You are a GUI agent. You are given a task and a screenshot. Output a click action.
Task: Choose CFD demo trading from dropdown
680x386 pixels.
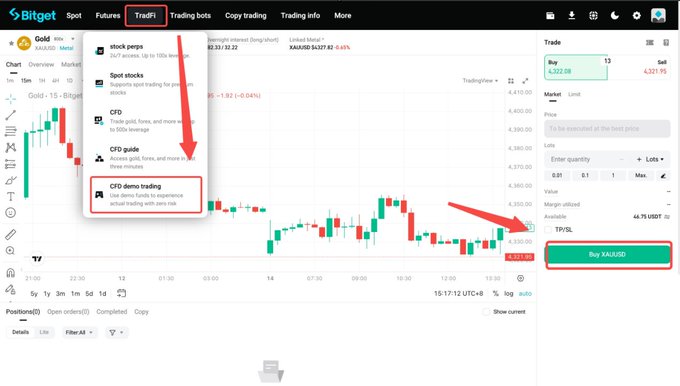(146, 195)
